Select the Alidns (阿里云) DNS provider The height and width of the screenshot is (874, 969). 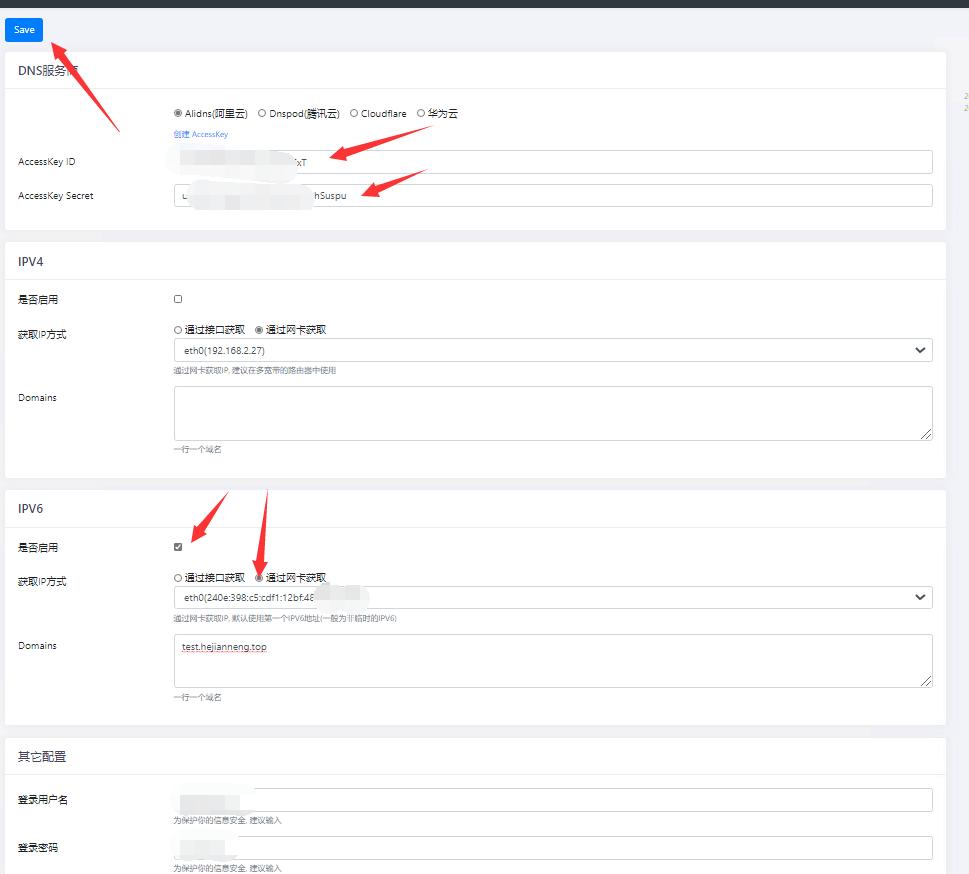178,113
